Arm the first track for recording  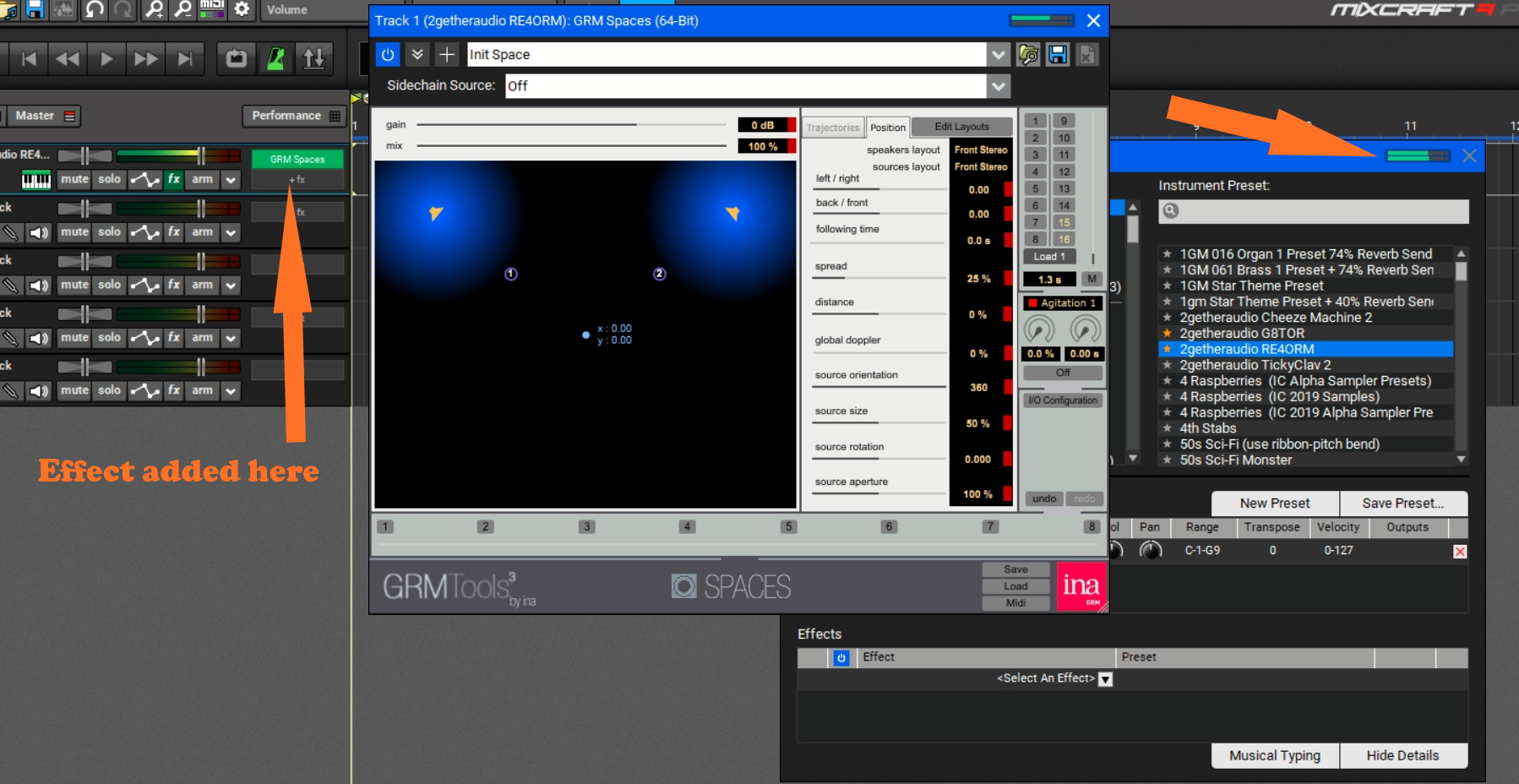tap(202, 179)
